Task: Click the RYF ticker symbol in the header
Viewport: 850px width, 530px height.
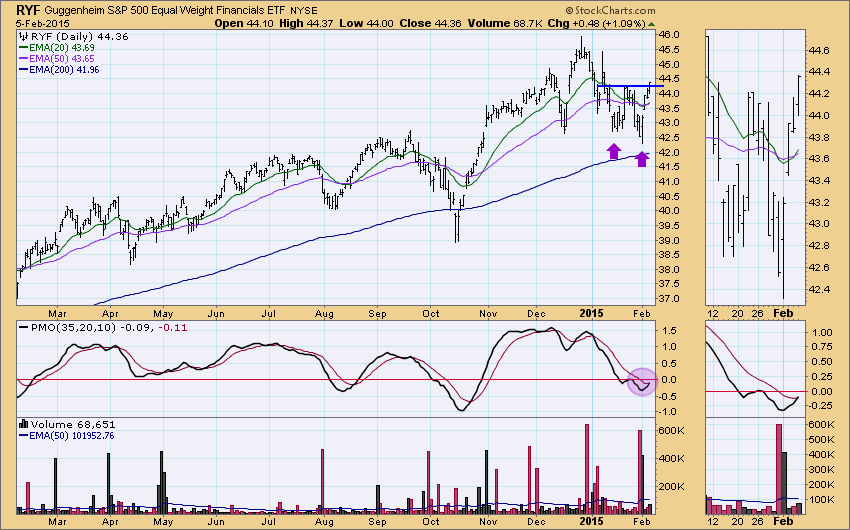Action: 28,10
